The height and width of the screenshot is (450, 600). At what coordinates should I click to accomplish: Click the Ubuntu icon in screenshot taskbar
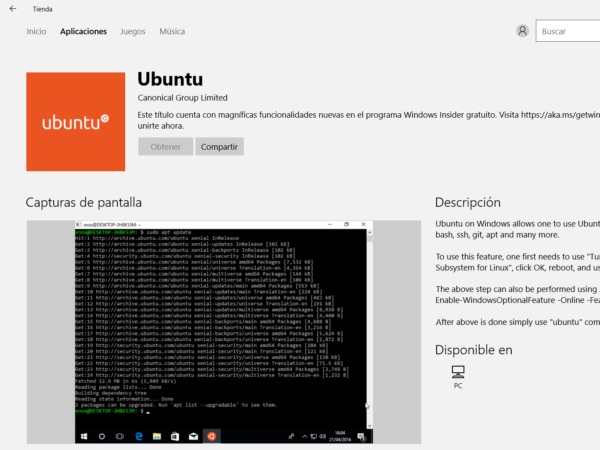click(212, 436)
